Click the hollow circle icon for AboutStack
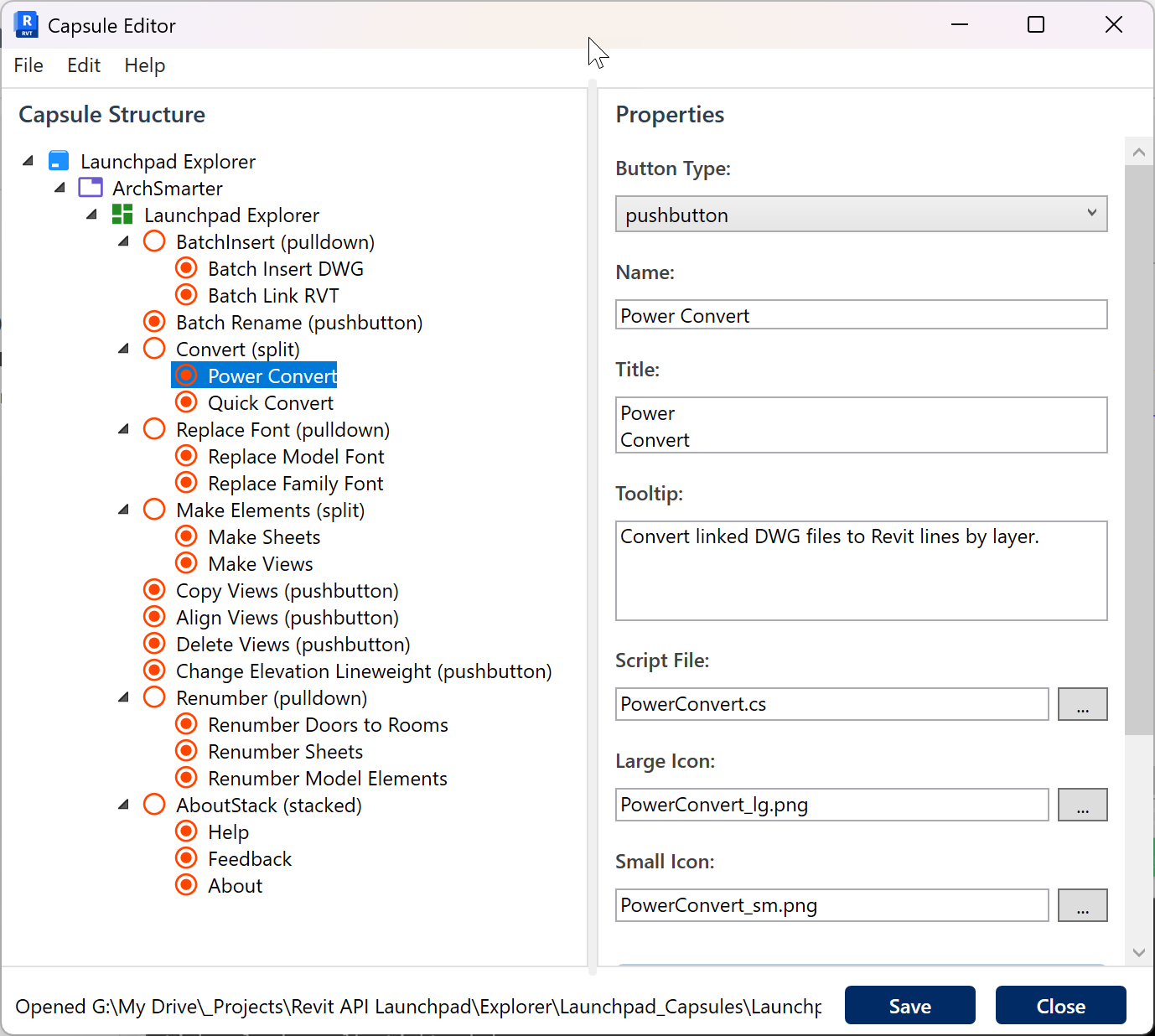Image resolution: width=1155 pixels, height=1036 pixels. point(154,805)
